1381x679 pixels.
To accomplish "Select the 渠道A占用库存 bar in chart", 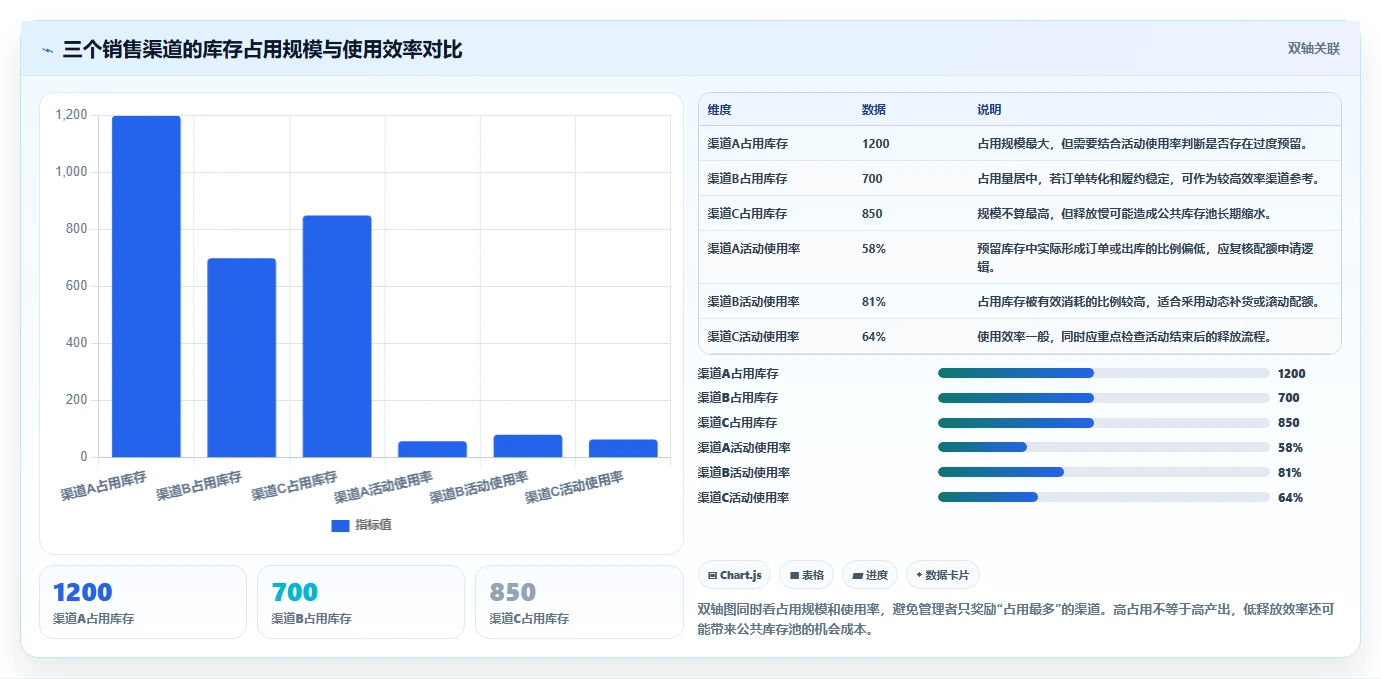I will tap(146, 286).
